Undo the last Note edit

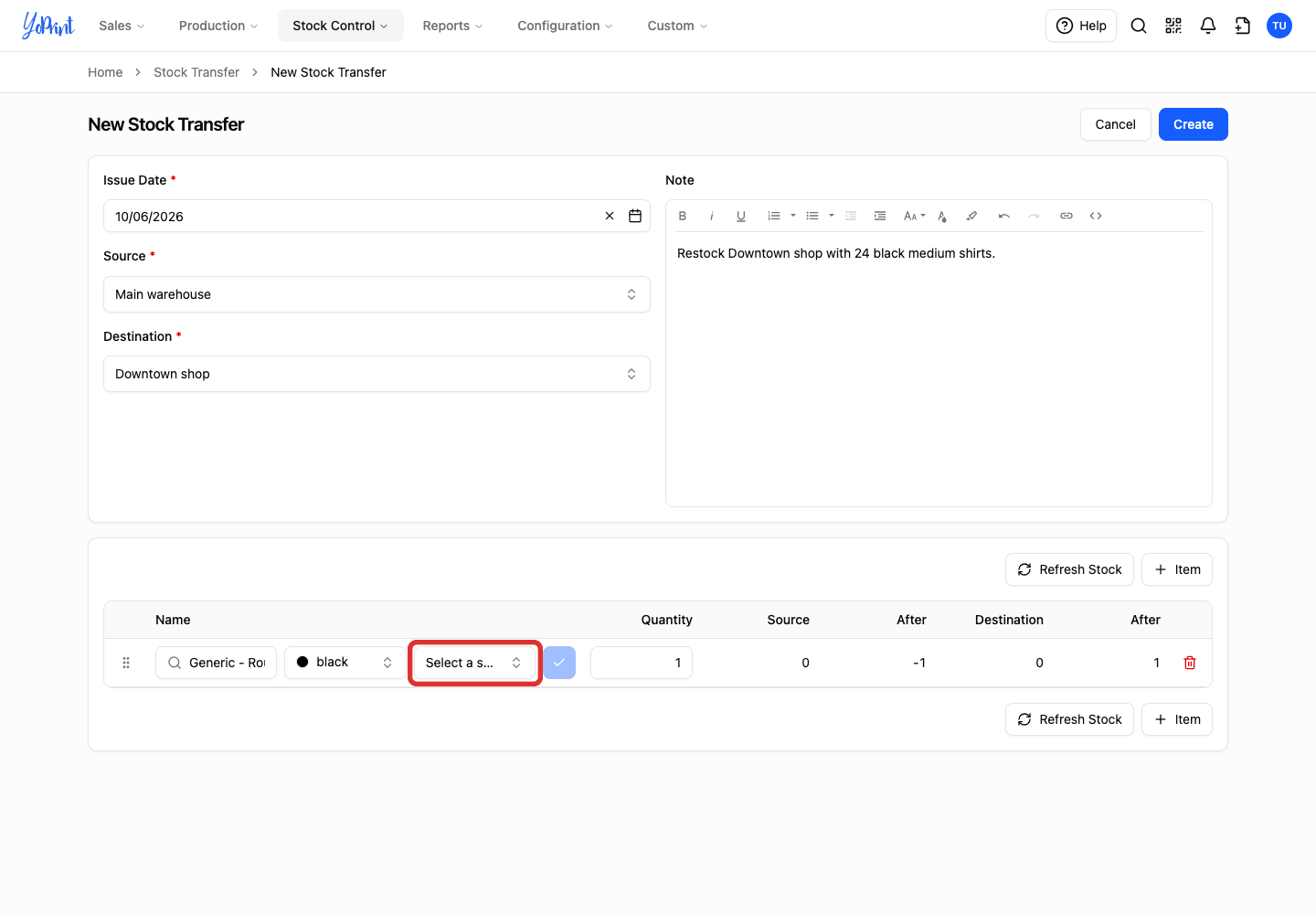coord(1004,216)
